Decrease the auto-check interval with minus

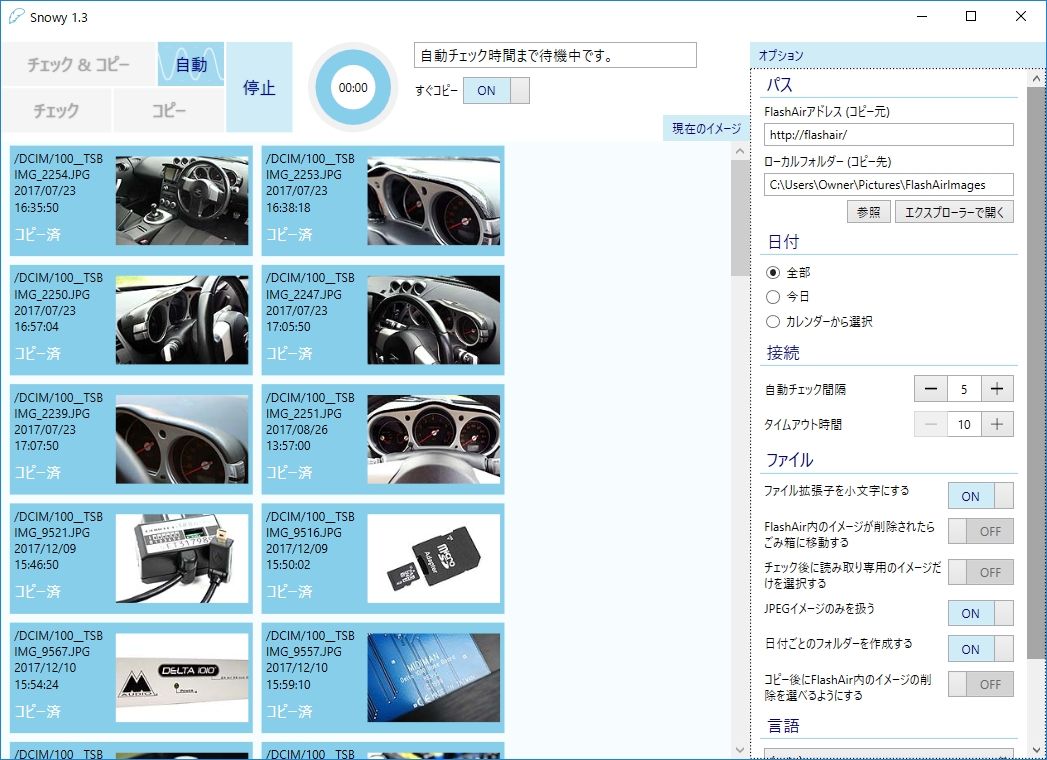click(x=931, y=389)
